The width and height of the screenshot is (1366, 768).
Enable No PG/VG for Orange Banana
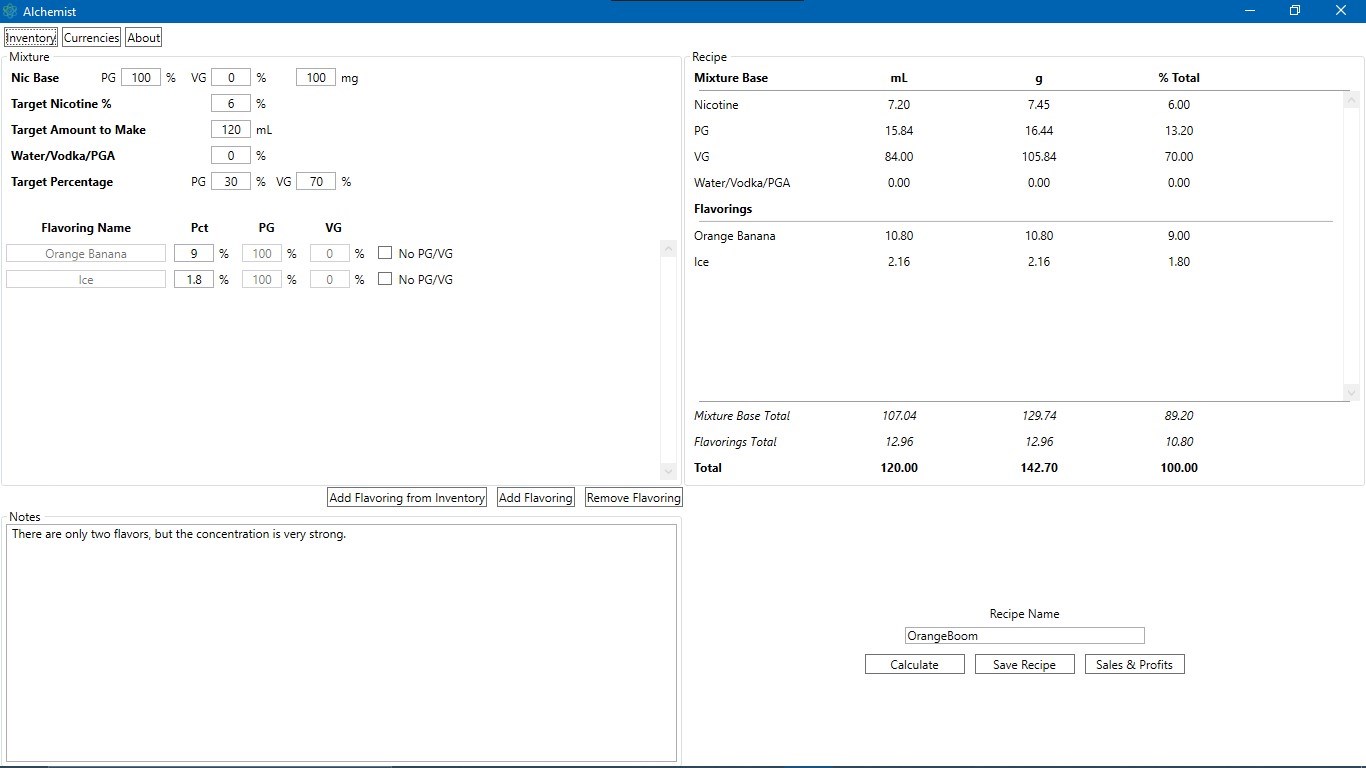(x=385, y=253)
